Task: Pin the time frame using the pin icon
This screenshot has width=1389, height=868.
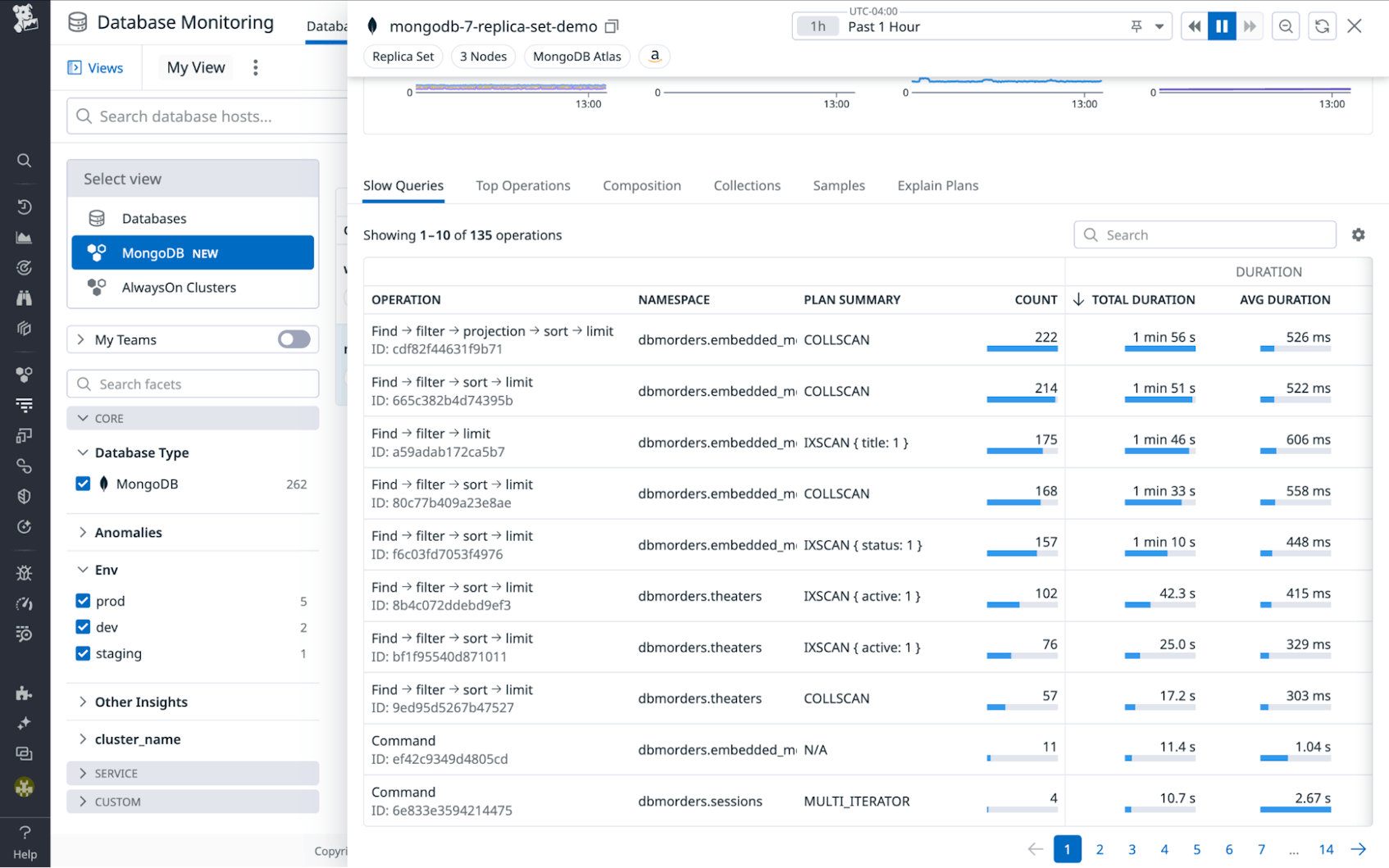Action: point(1136,25)
